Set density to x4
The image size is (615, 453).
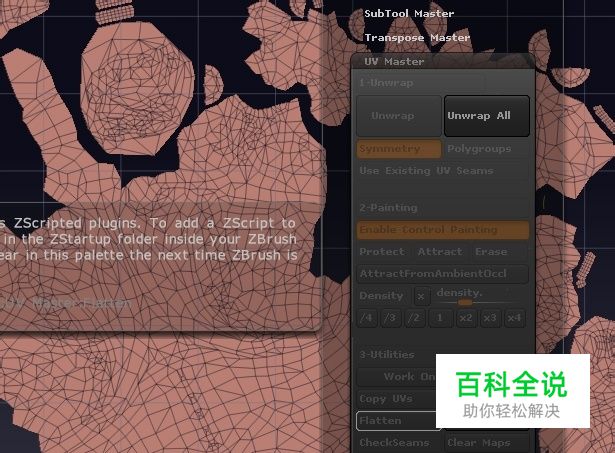(514, 318)
